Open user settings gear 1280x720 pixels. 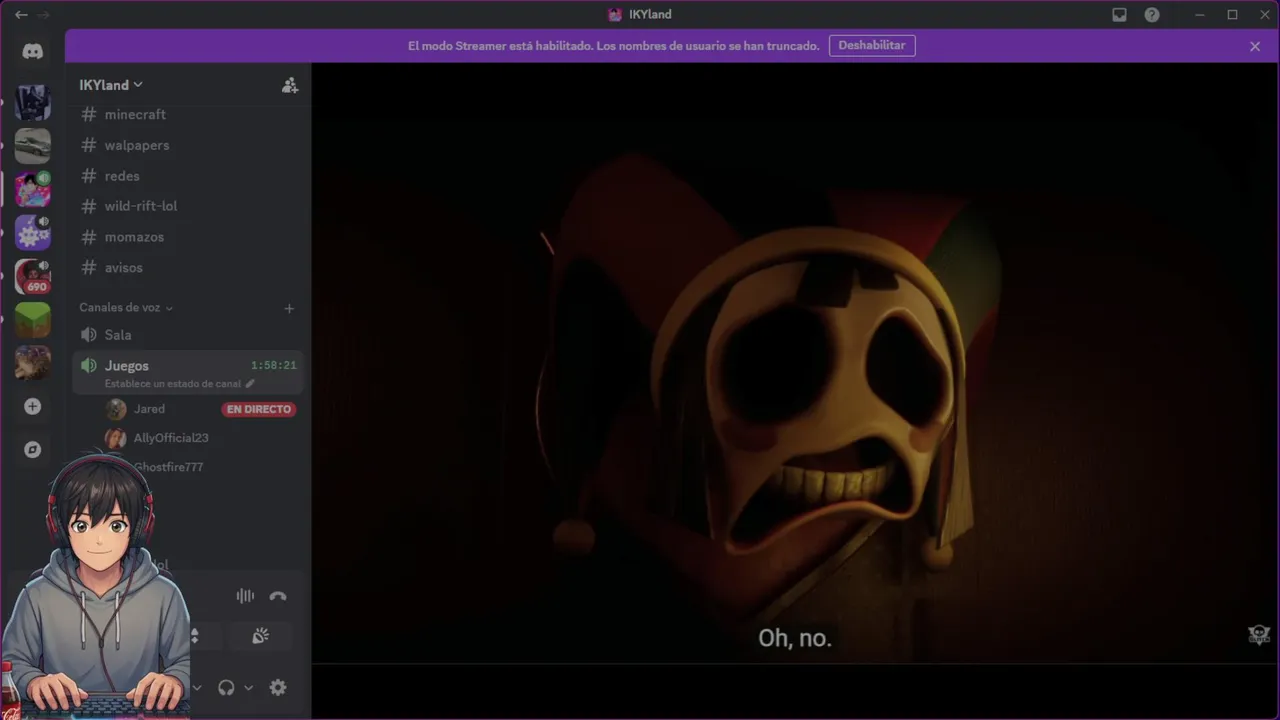click(x=278, y=687)
